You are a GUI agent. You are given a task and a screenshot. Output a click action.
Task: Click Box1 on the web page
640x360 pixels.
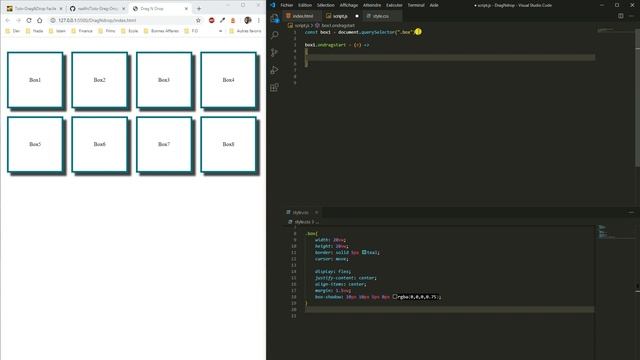(35, 80)
